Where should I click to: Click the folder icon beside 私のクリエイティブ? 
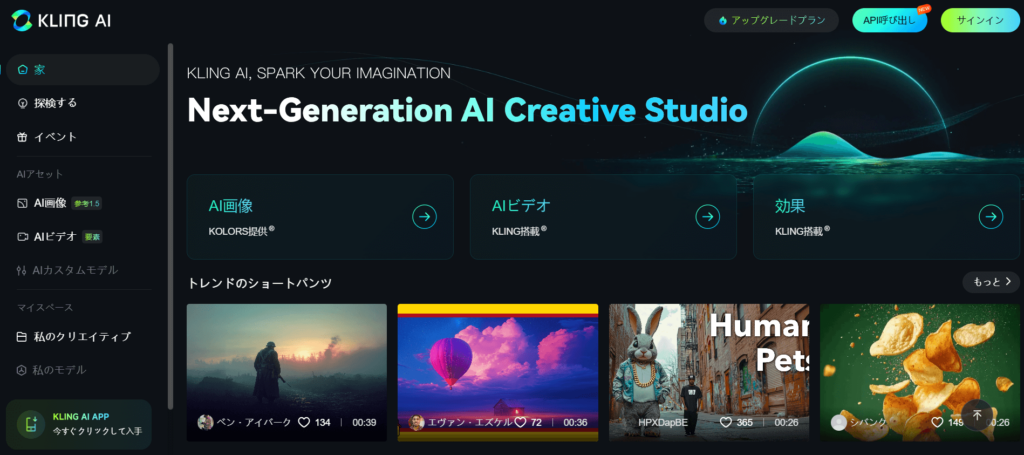tap(22, 337)
